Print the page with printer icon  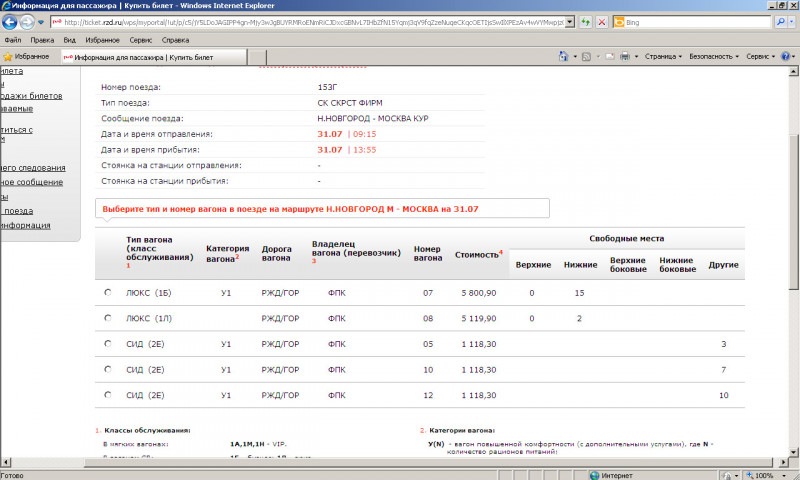pyautogui.click(x=624, y=57)
